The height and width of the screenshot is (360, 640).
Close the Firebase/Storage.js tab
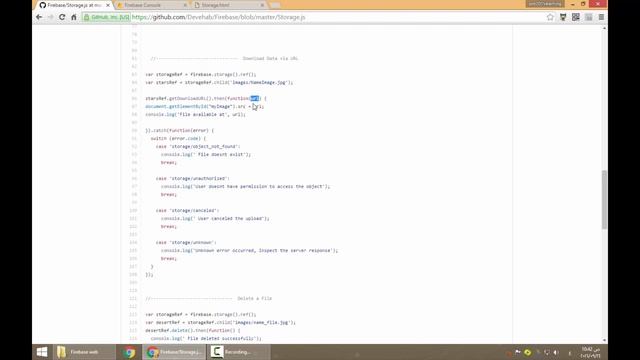point(108,5)
